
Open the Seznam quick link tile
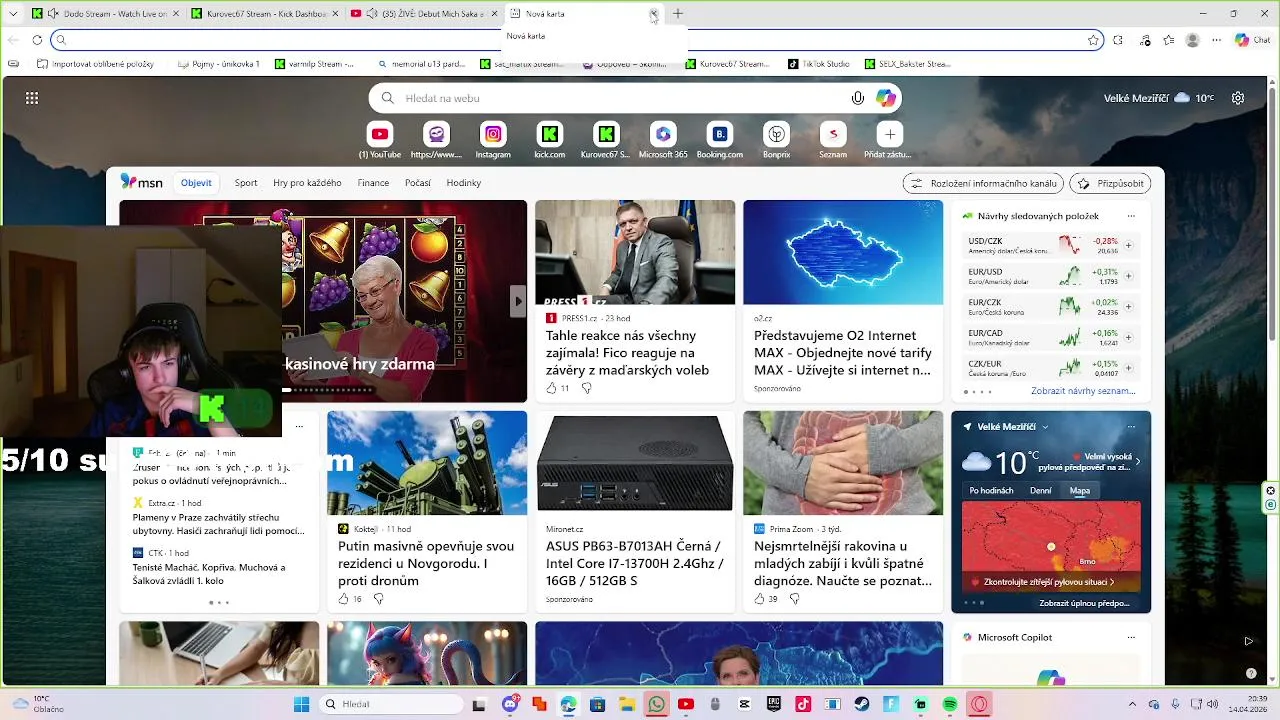pos(833,134)
